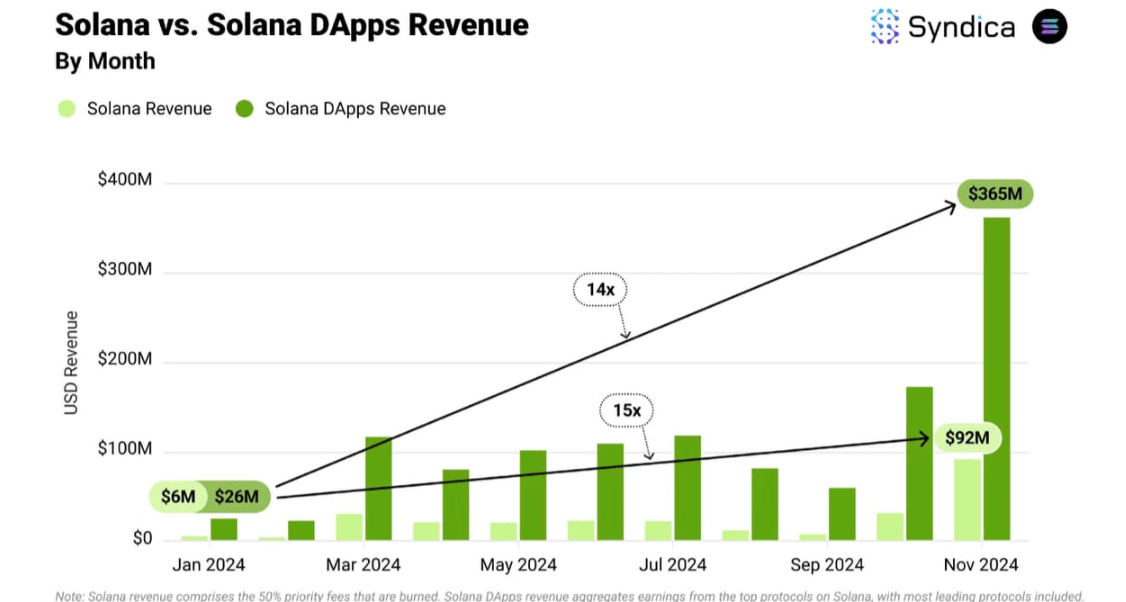Viewport: 1126px width, 602px height.
Task: Expand the Jan 2024 axis category
Action: (208, 564)
